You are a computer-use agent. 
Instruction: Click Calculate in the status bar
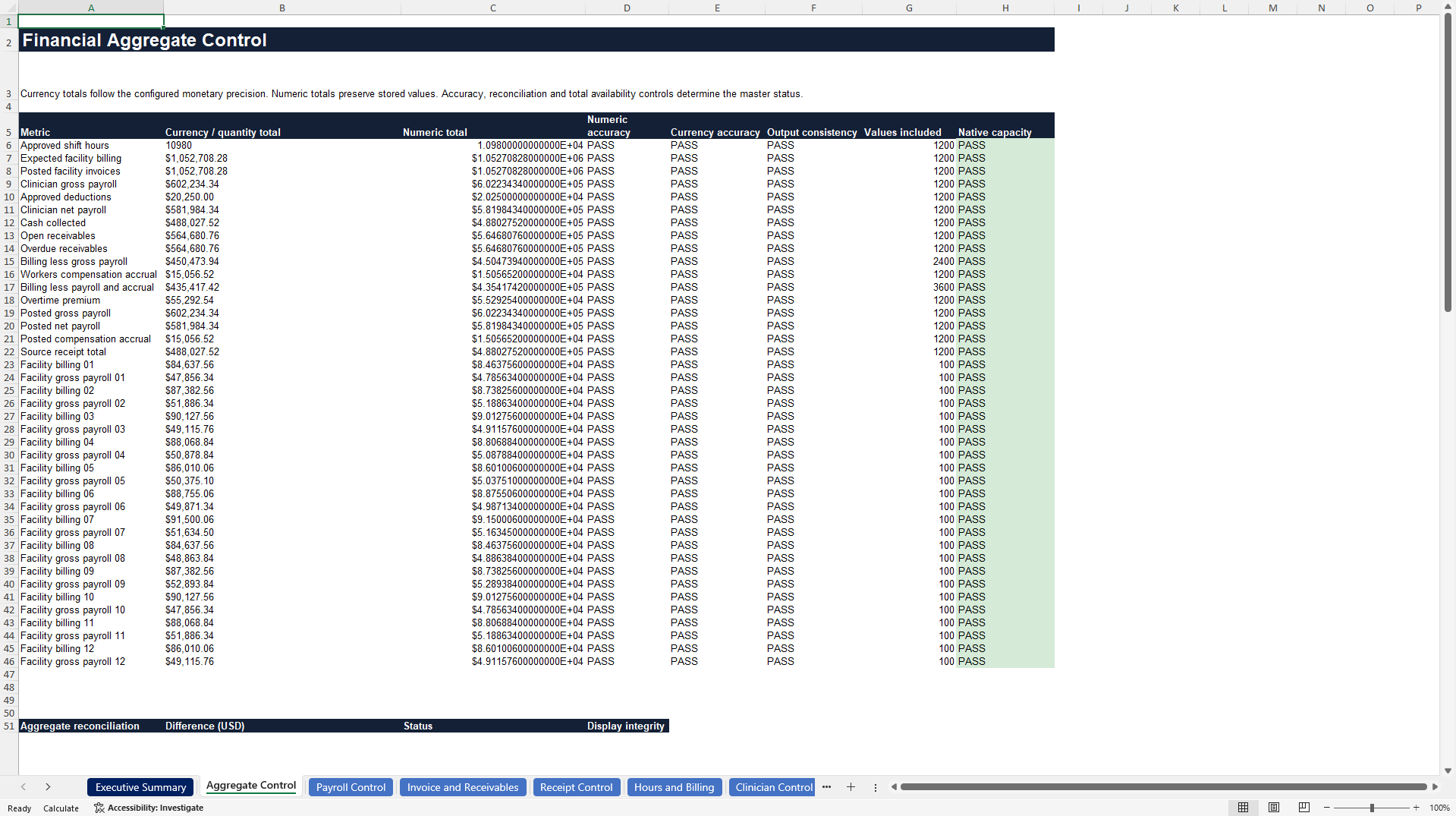[61, 808]
